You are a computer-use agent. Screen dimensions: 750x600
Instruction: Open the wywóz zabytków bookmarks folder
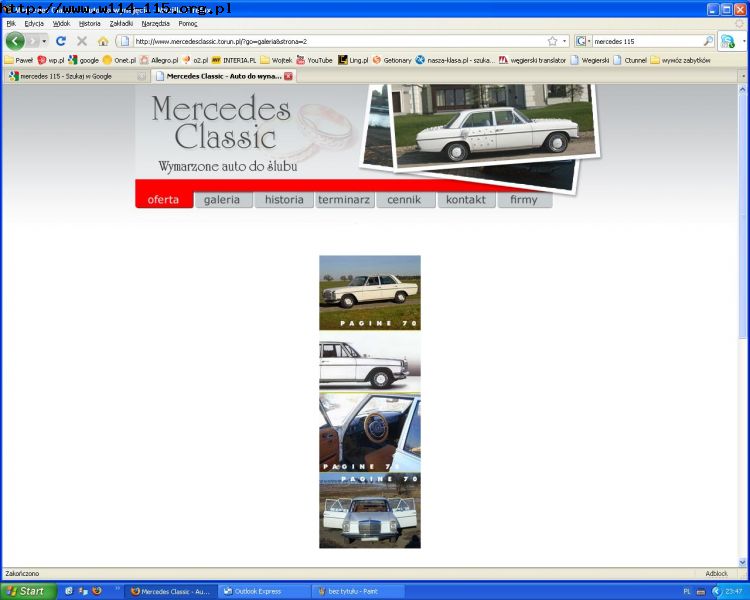tap(680, 60)
